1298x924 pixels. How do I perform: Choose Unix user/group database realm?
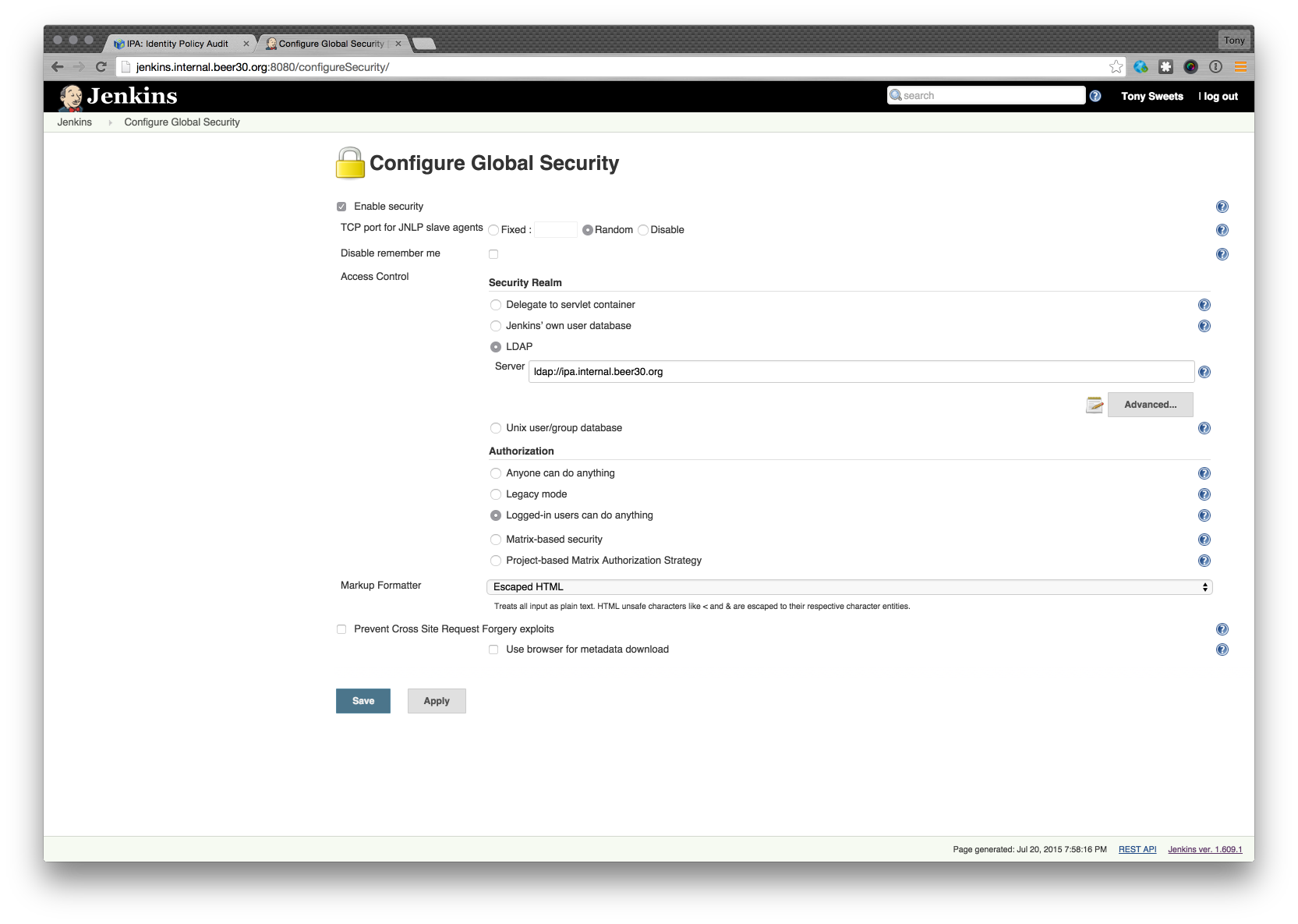pos(496,428)
